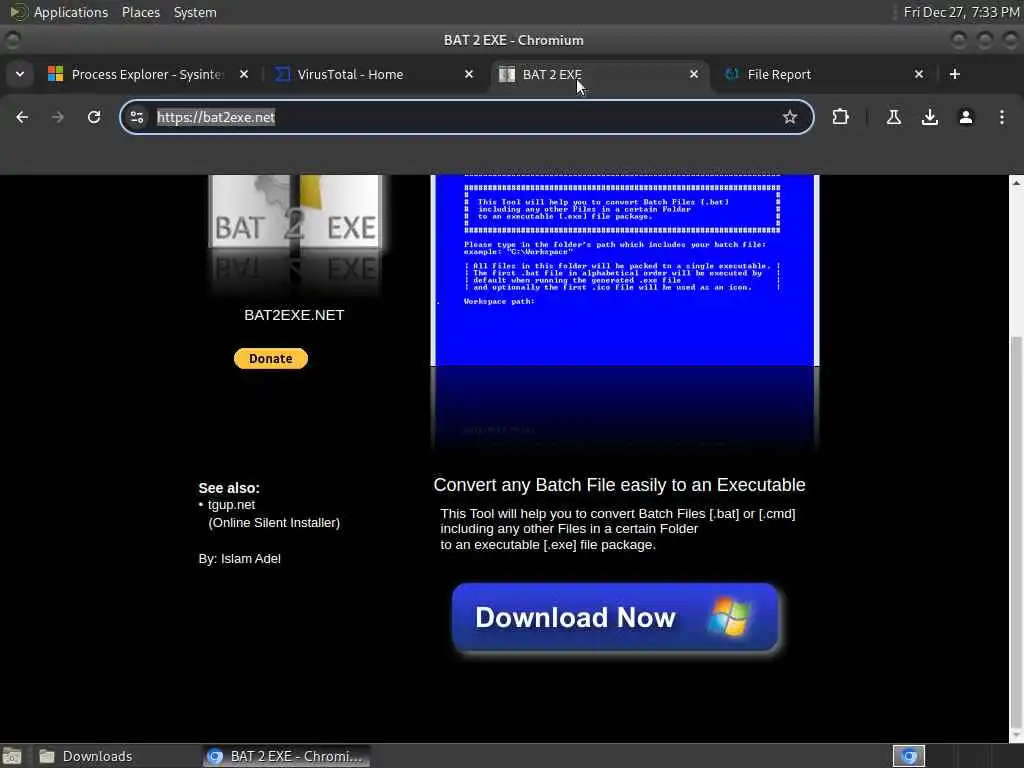Close the BAT 2 EXE tab
Viewport: 1024px width, 768px height.
[694, 74]
